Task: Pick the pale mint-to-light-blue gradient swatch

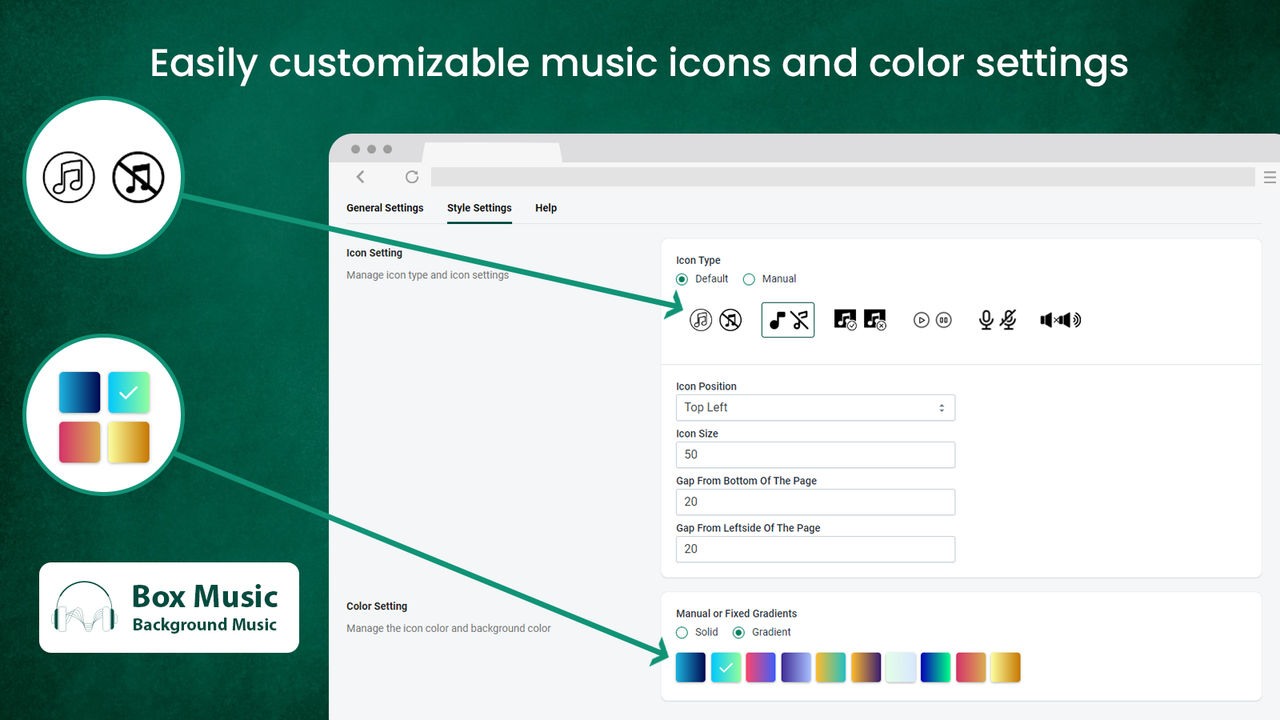Action: point(901,667)
